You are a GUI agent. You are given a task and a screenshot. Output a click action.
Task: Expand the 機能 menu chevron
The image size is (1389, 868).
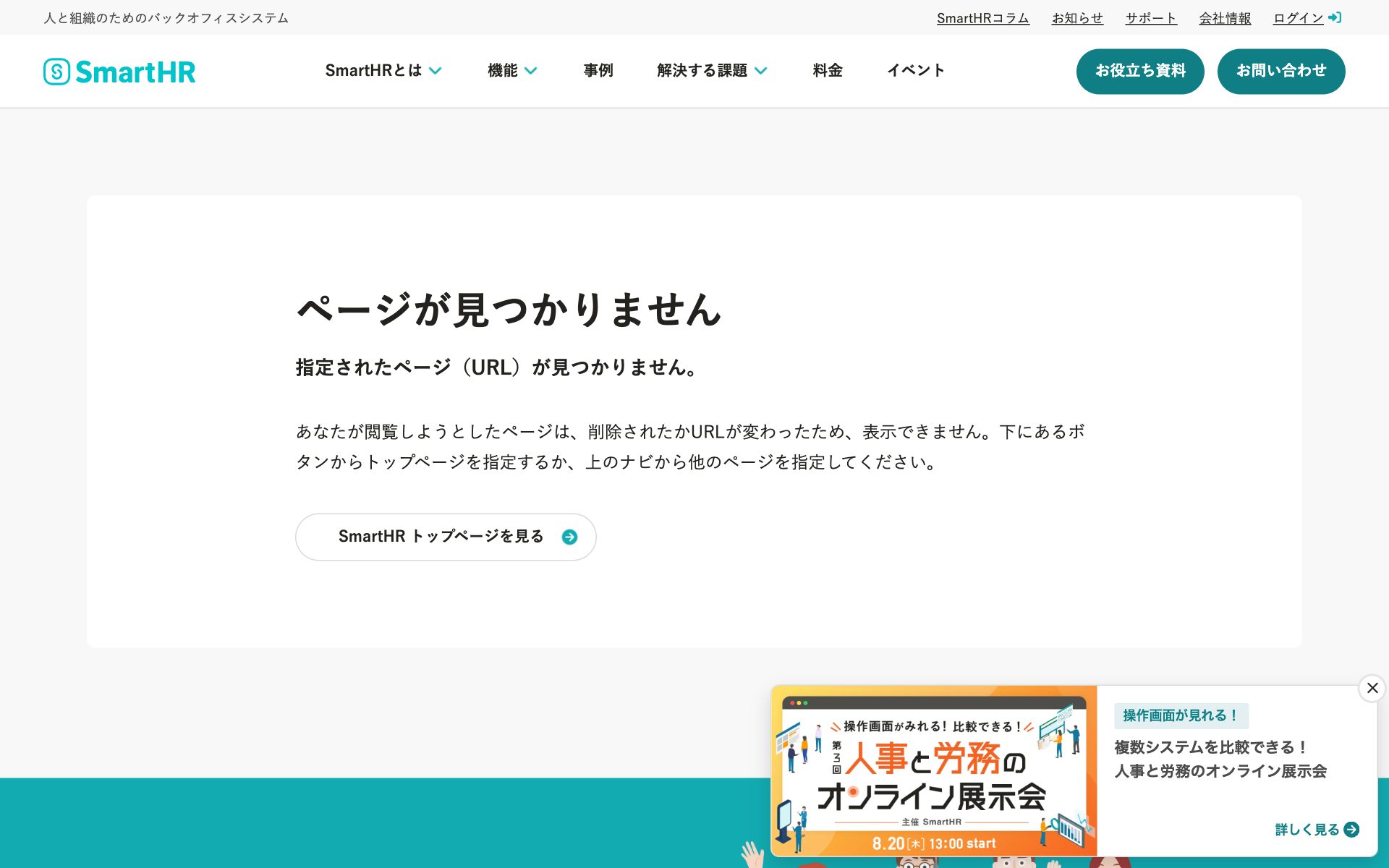tap(531, 71)
